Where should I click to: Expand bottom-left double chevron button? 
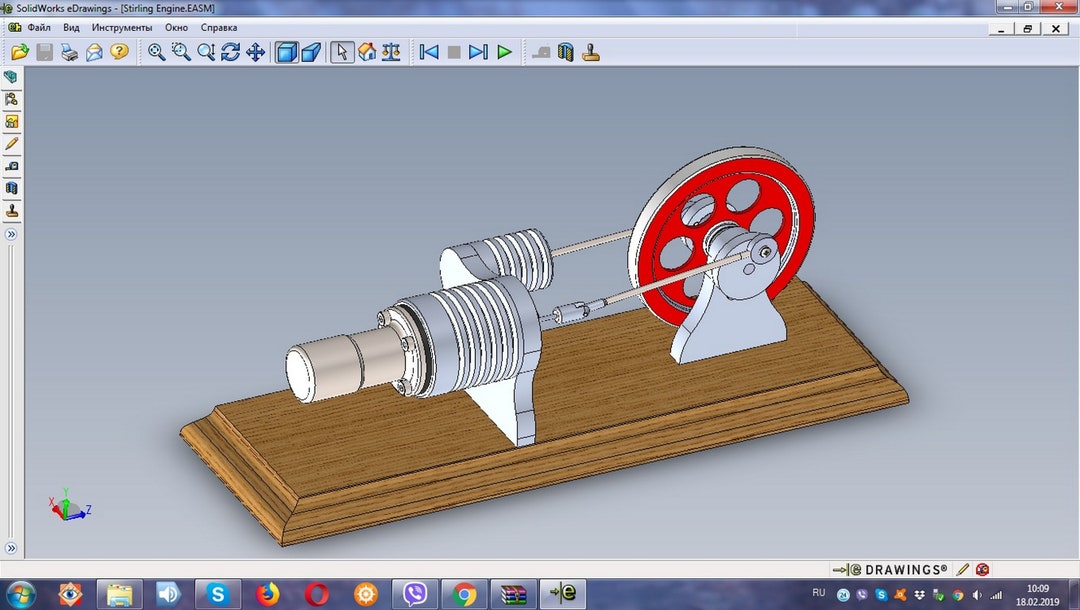[11, 549]
